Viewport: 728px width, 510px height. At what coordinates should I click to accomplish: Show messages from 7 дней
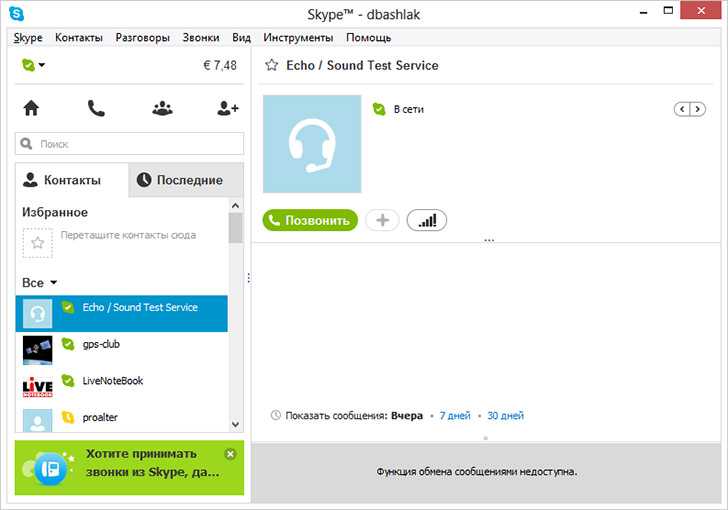[455, 415]
